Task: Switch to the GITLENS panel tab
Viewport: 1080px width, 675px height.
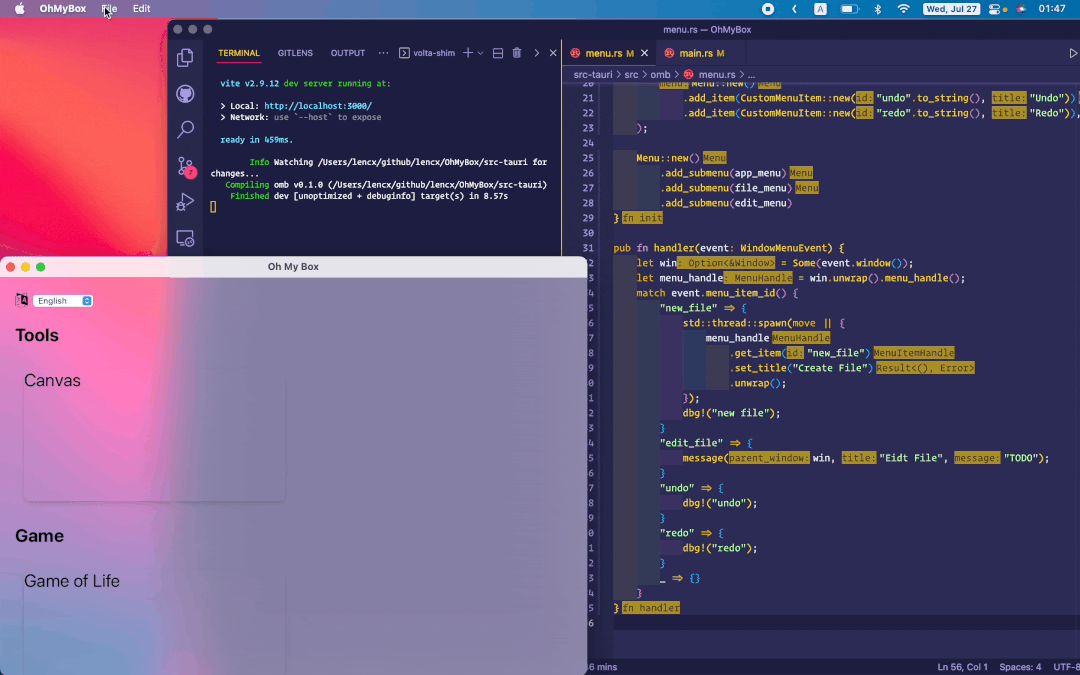Action: (295, 53)
